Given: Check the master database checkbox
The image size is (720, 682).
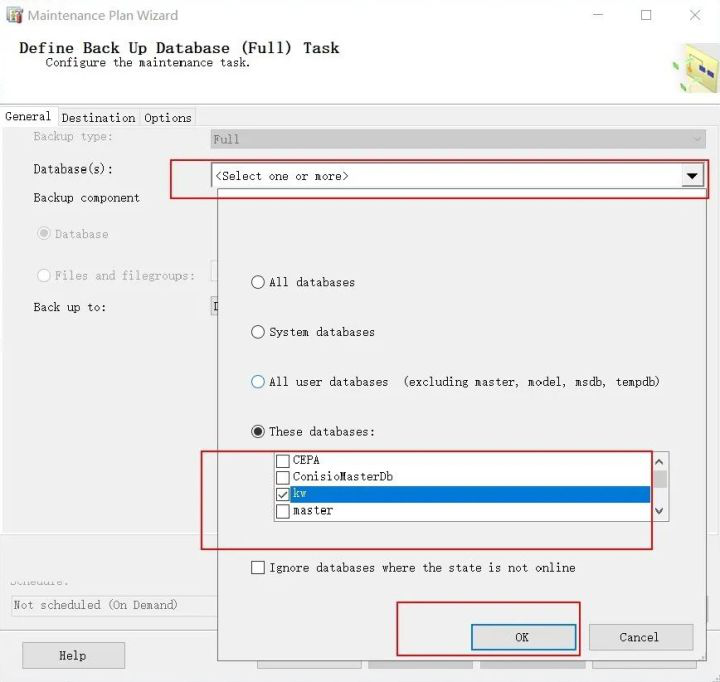Looking at the screenshot, I should click(x=283, y=511).
